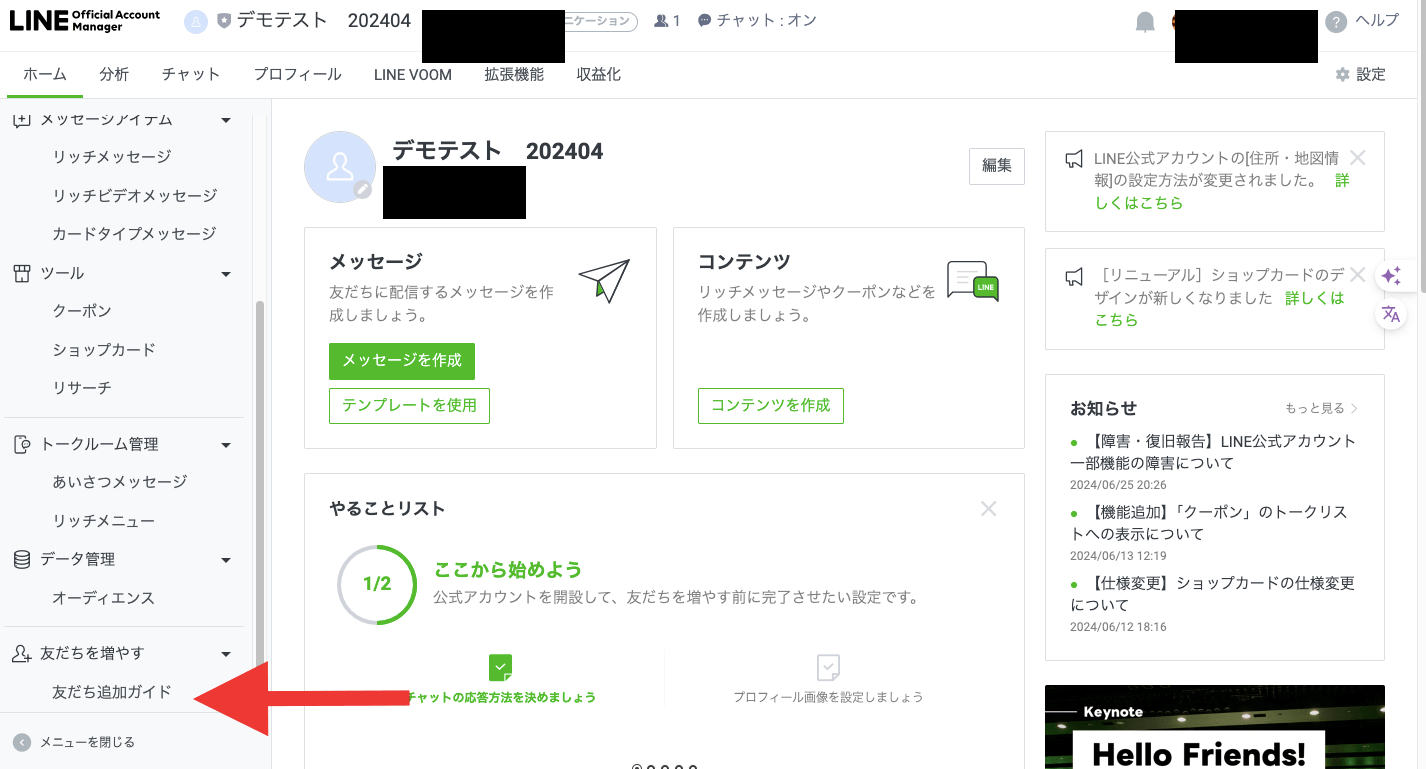1426x769 pixels.
Task: Click the テンプレートを使用 button
Action: click(409, 406)
